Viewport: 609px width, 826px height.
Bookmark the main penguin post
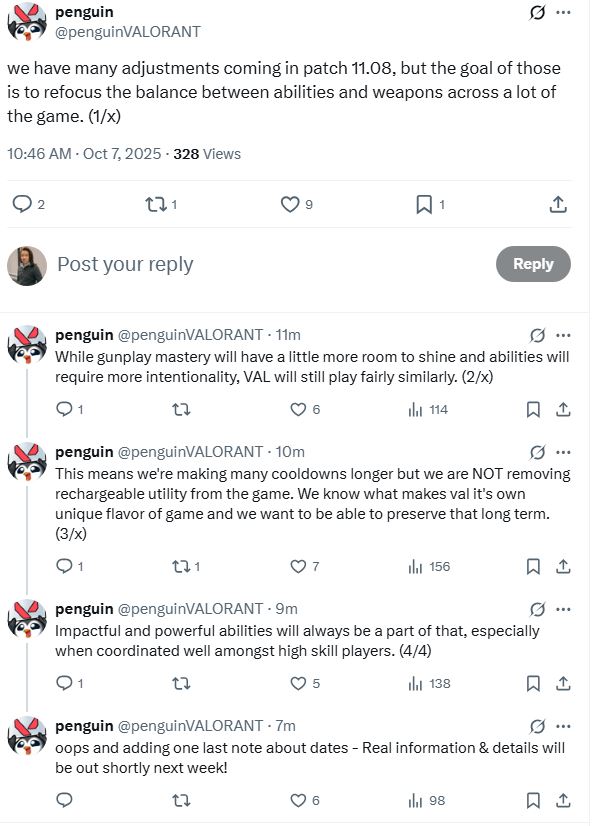coord(424,204)
